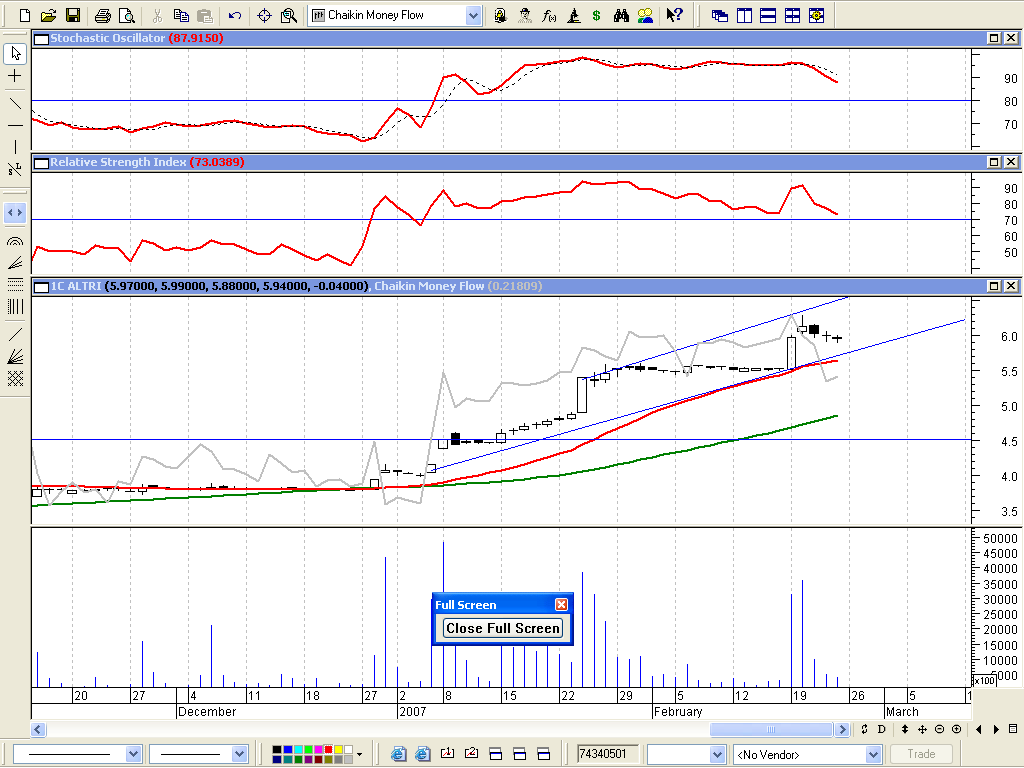This screenshot has width=1024, height=768.
Task: Click the disabled Trade button
Action: (x=921, y=754)
